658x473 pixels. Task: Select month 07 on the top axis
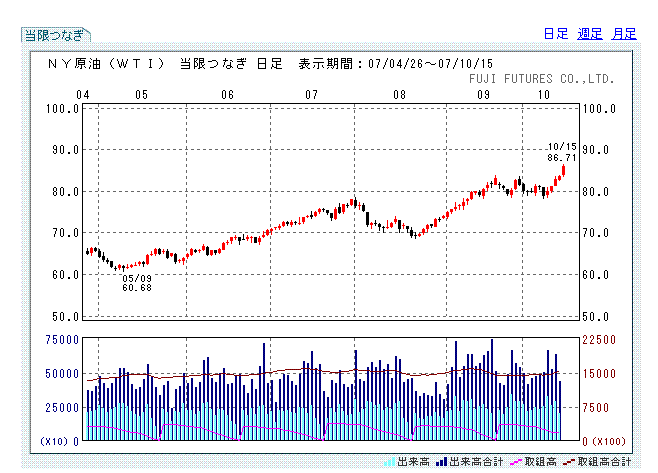click(x=312, y=95)
